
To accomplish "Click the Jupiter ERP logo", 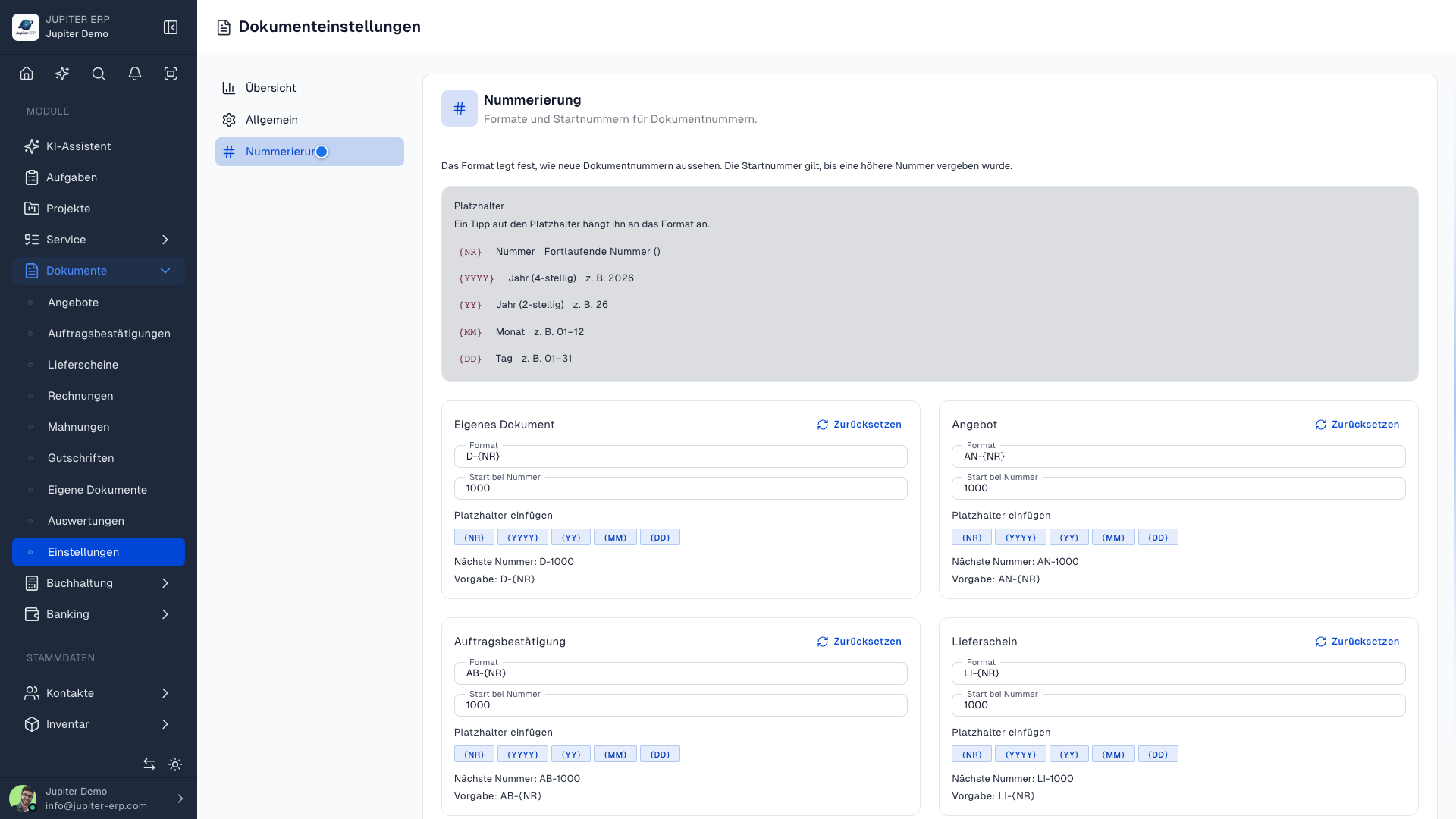I will click(x=26, y=27).
